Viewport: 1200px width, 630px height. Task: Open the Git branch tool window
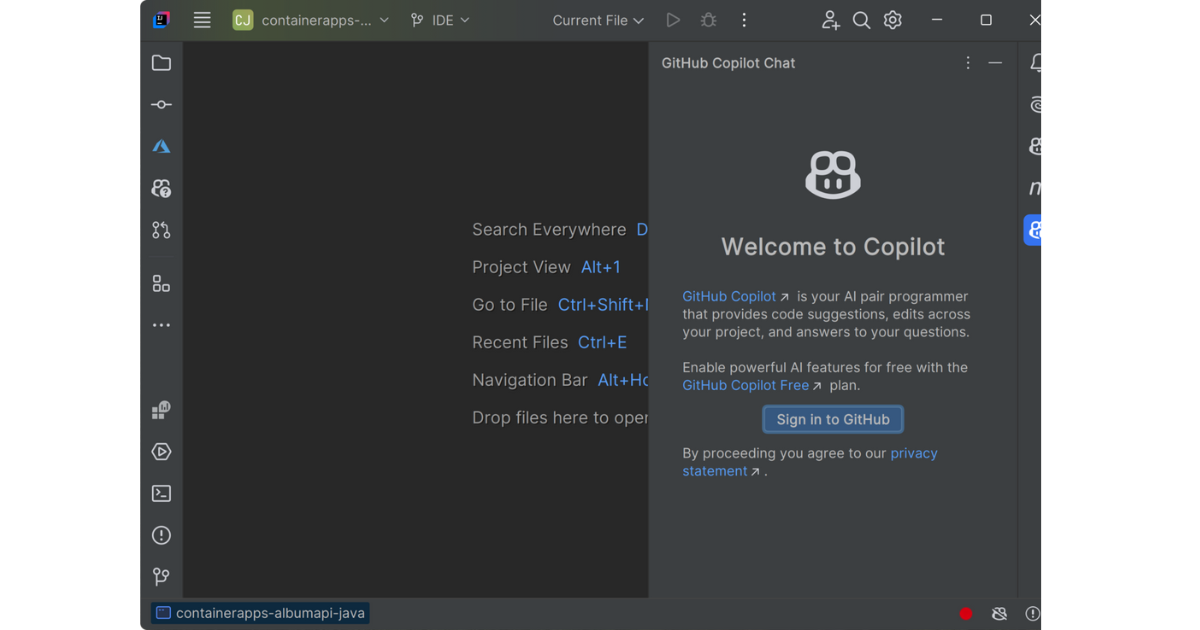pyautogui.click(x=161, y=576)
